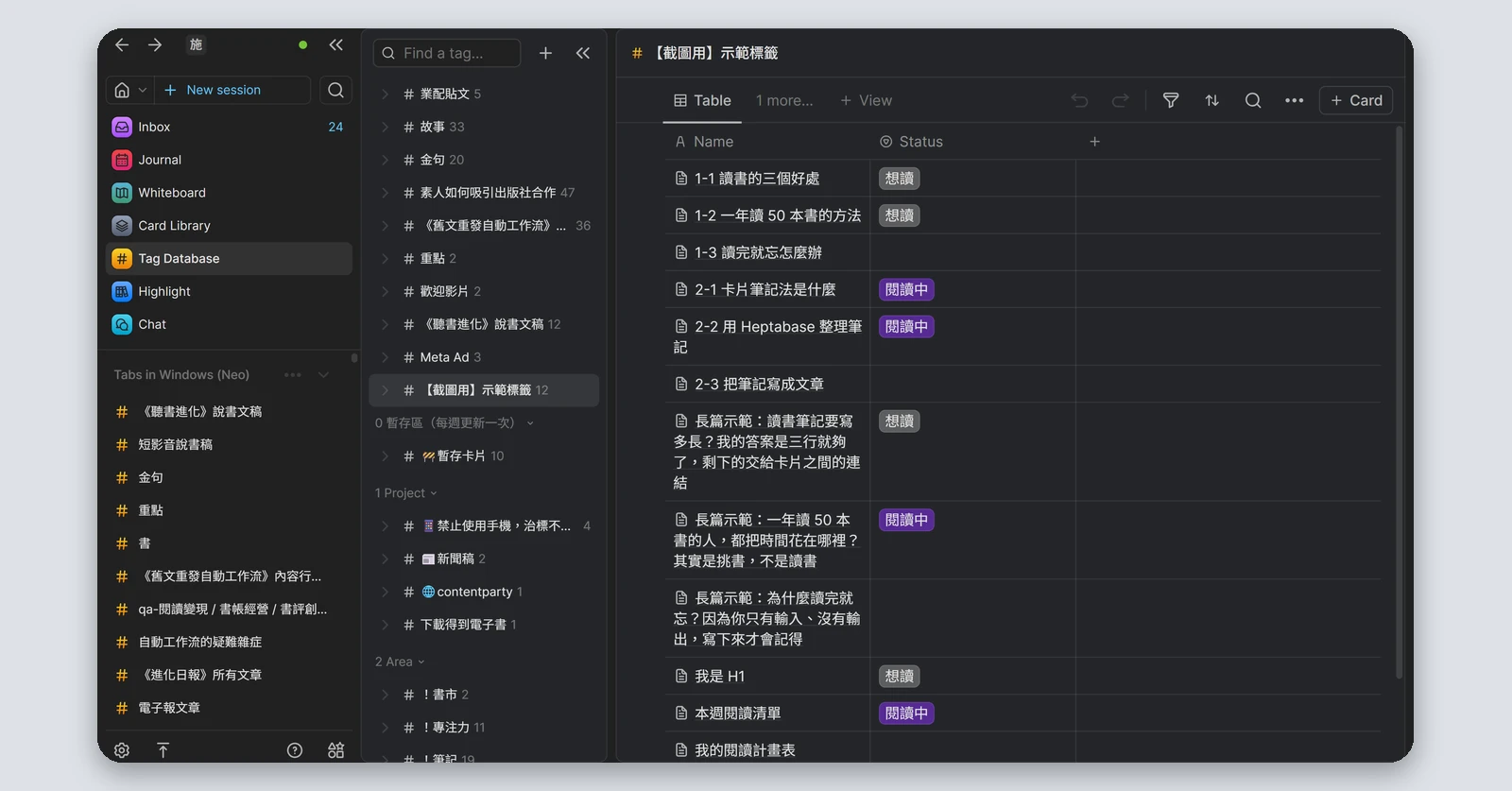Add a Card to the table

tap(1356, 100)
